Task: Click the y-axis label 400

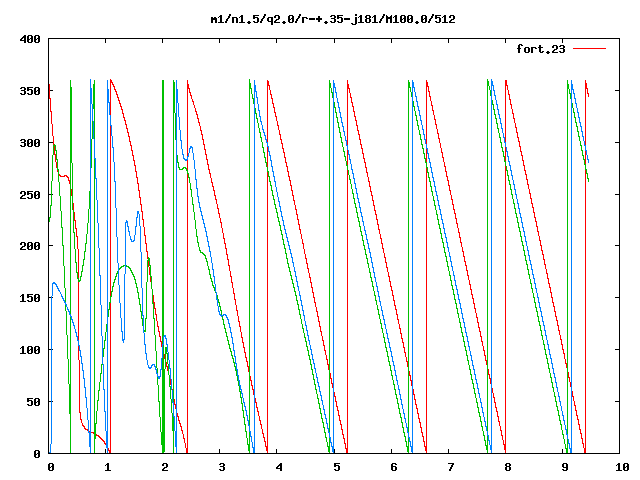Action: (x=30, y=39)
